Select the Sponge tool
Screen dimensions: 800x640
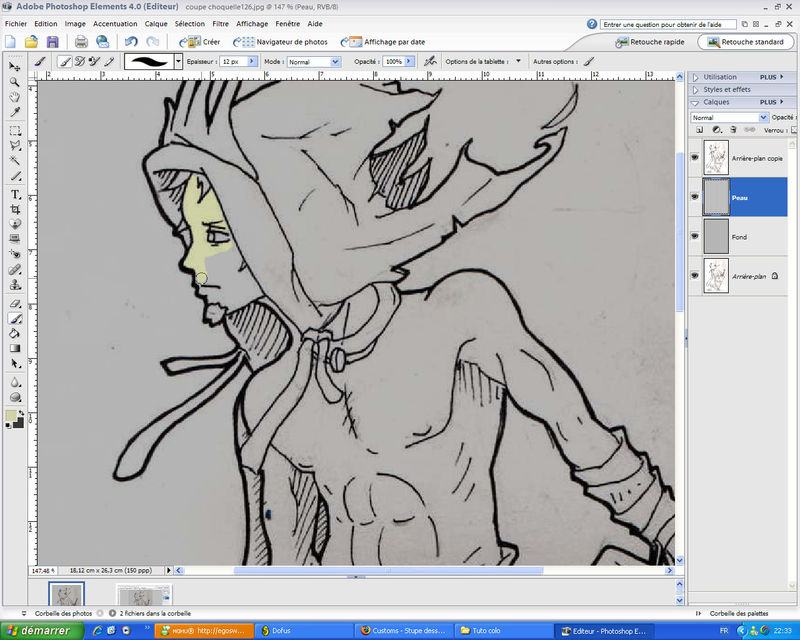click(15, 397)
